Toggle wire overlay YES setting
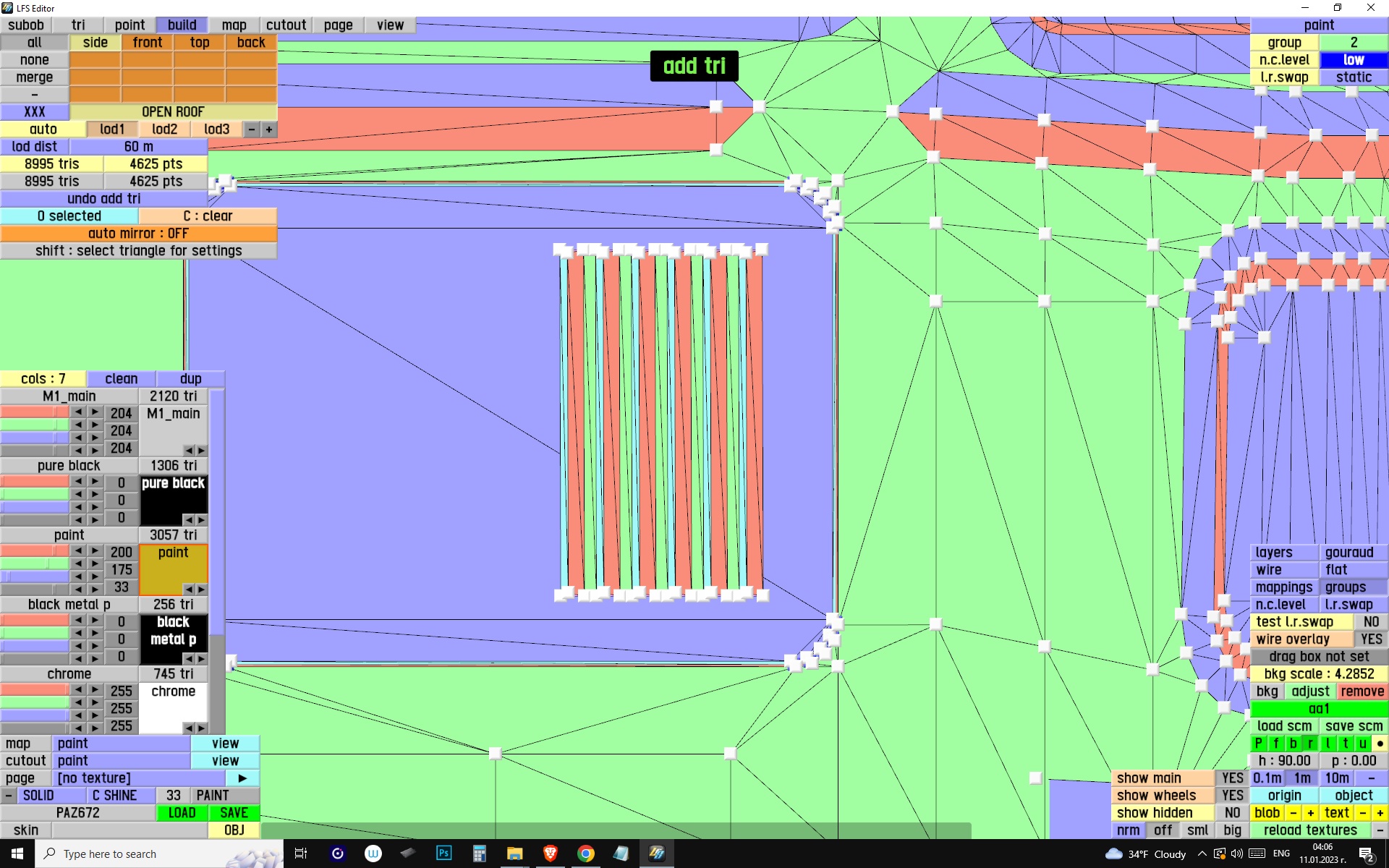 [x=1370, y=639]
